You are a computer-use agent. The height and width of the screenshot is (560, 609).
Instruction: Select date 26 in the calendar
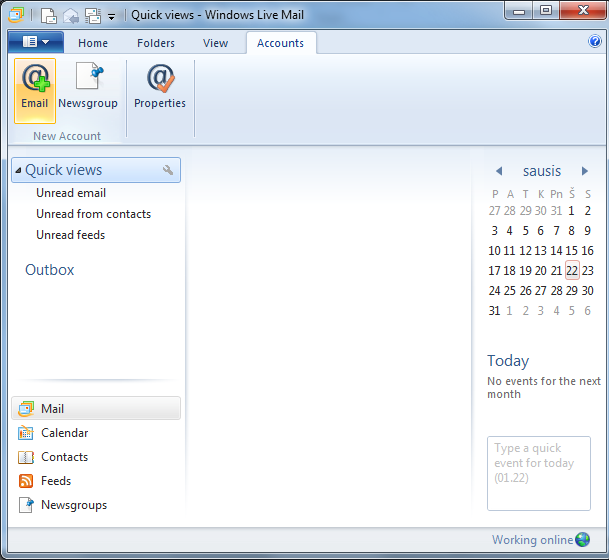(x=525, y=290)
